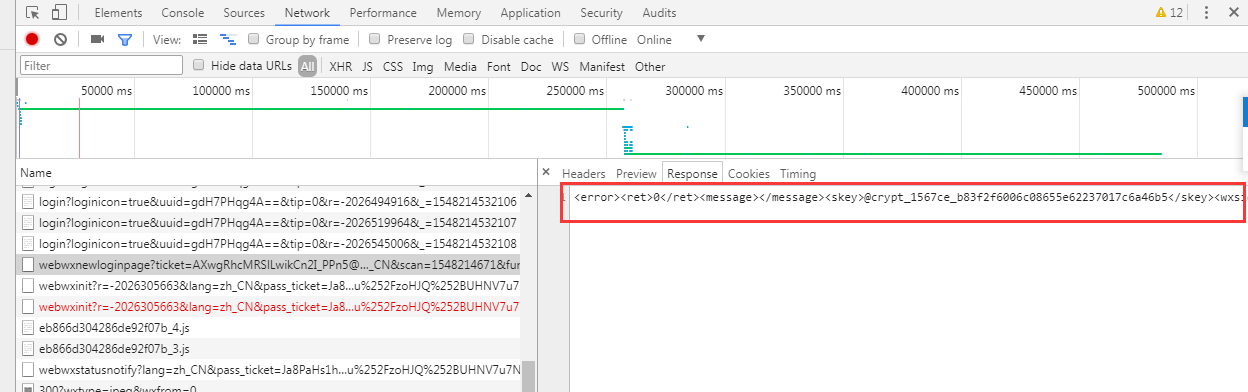Go to the Security tab

601,13
